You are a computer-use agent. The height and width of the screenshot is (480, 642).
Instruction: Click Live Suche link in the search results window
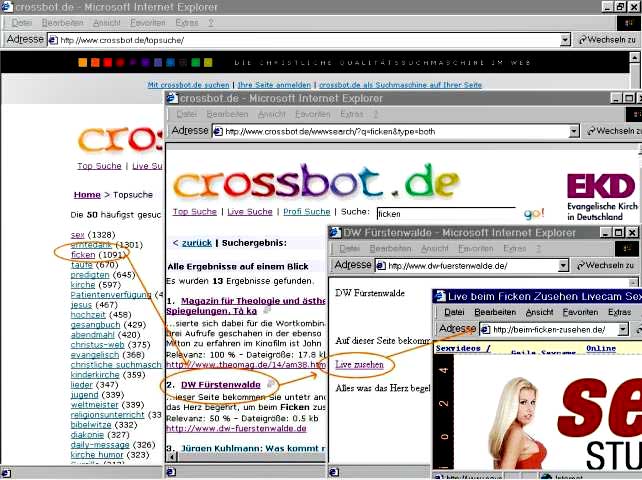point(250,212)
